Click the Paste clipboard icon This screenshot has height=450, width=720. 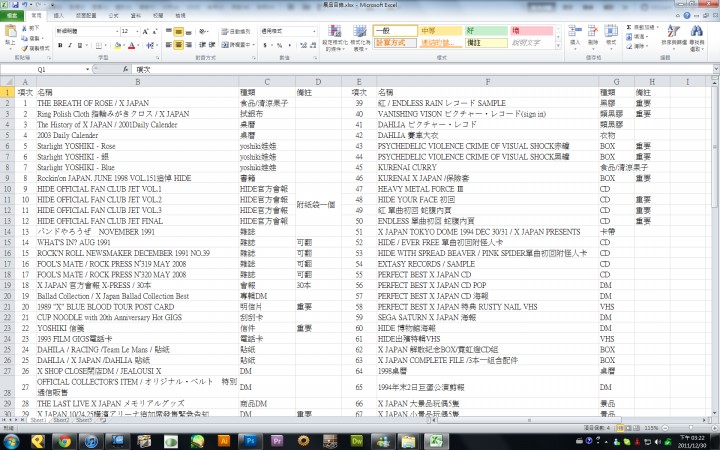tap(10, 32)
